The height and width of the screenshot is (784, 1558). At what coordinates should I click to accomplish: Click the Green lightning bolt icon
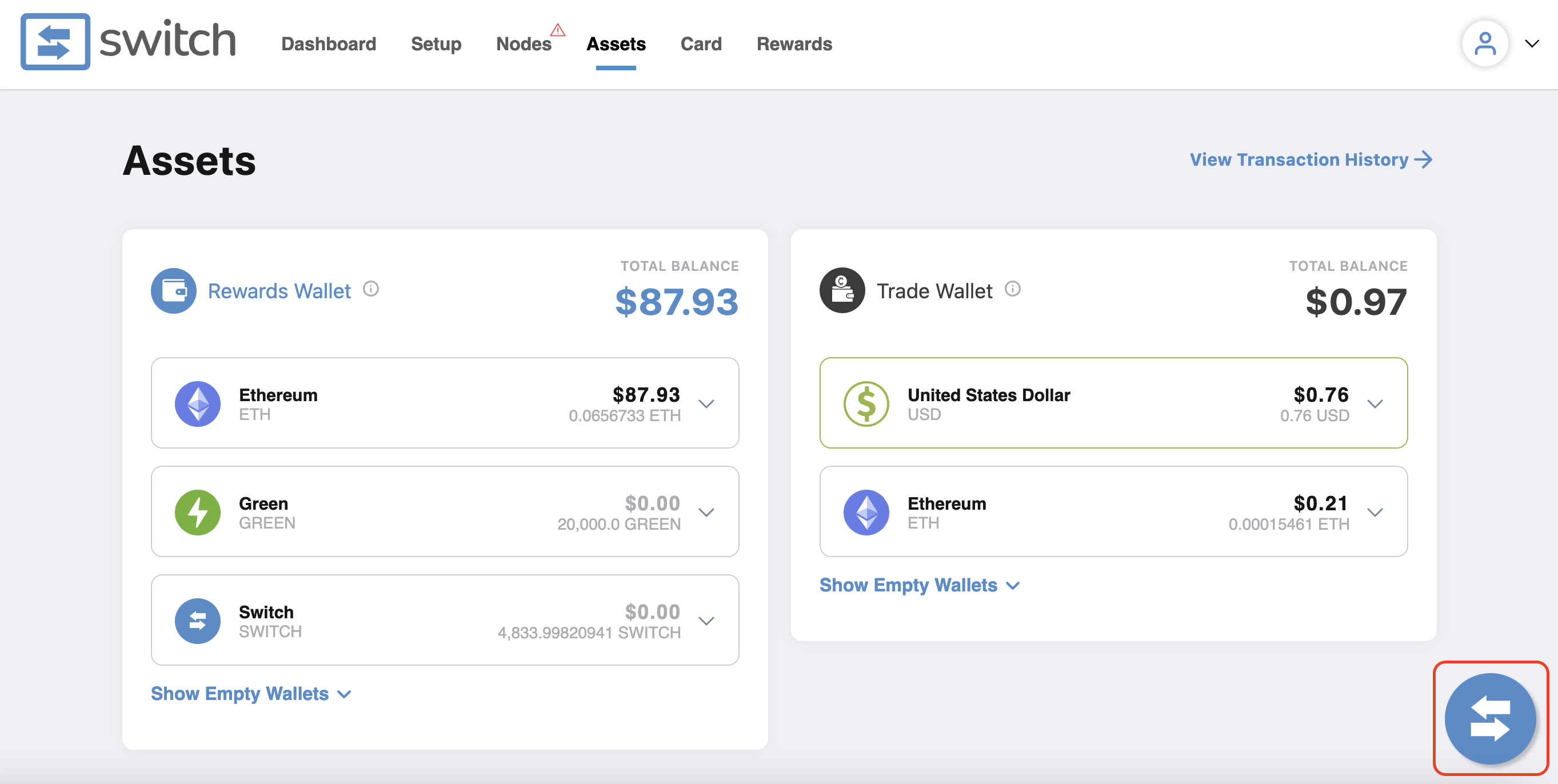tap(198, 513)
